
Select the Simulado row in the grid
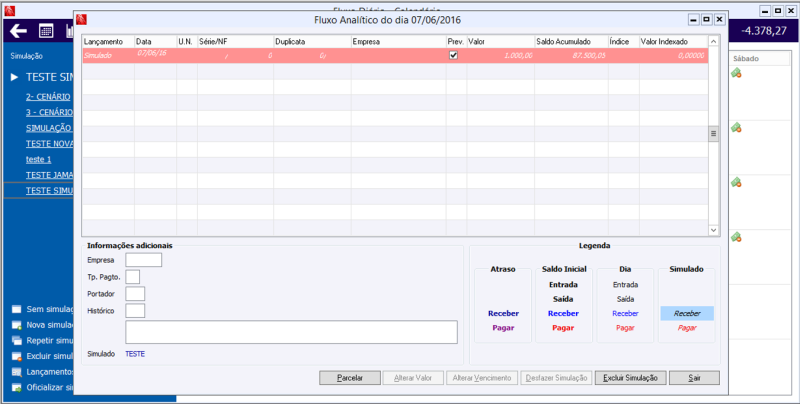click(395, 56)
